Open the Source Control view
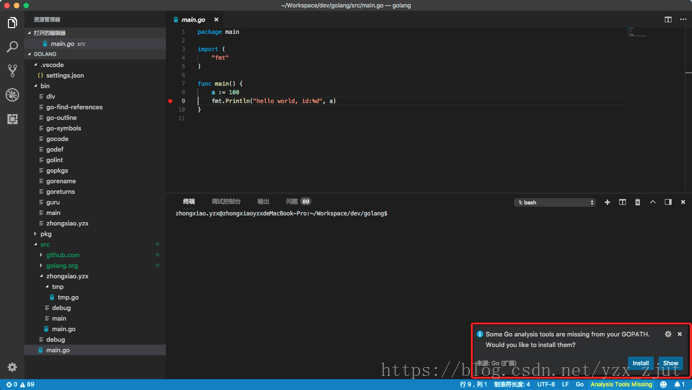 click(x=12, y=71)
